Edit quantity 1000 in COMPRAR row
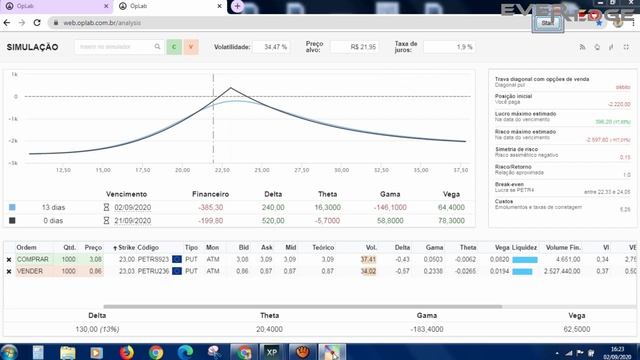This screenshot has height=360, width=640. coord(68,260)
